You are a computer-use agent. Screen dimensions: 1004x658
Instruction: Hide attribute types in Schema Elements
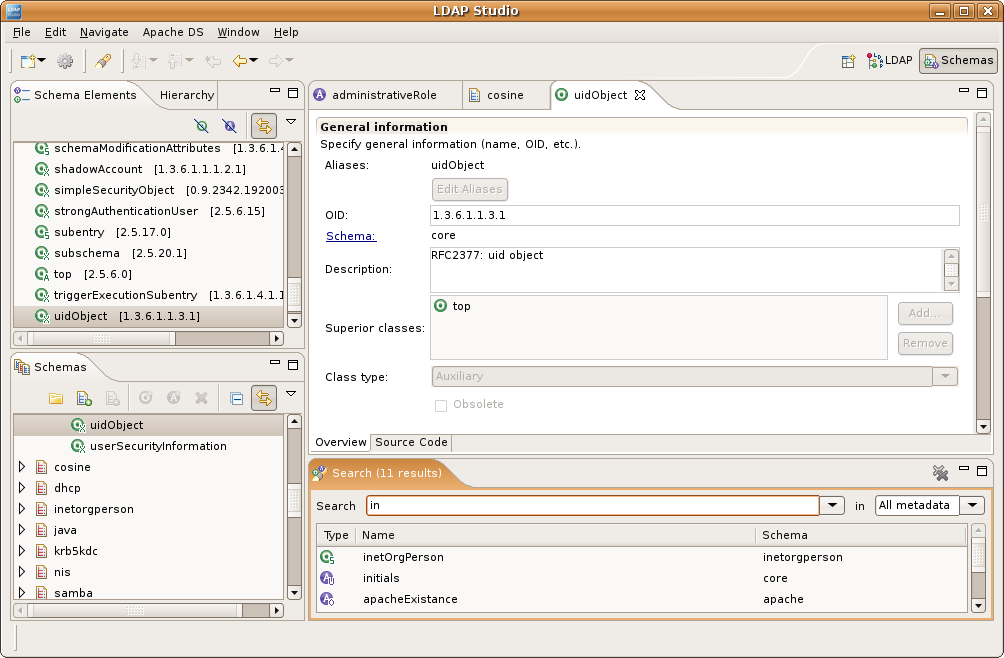(x=229, y=126)
